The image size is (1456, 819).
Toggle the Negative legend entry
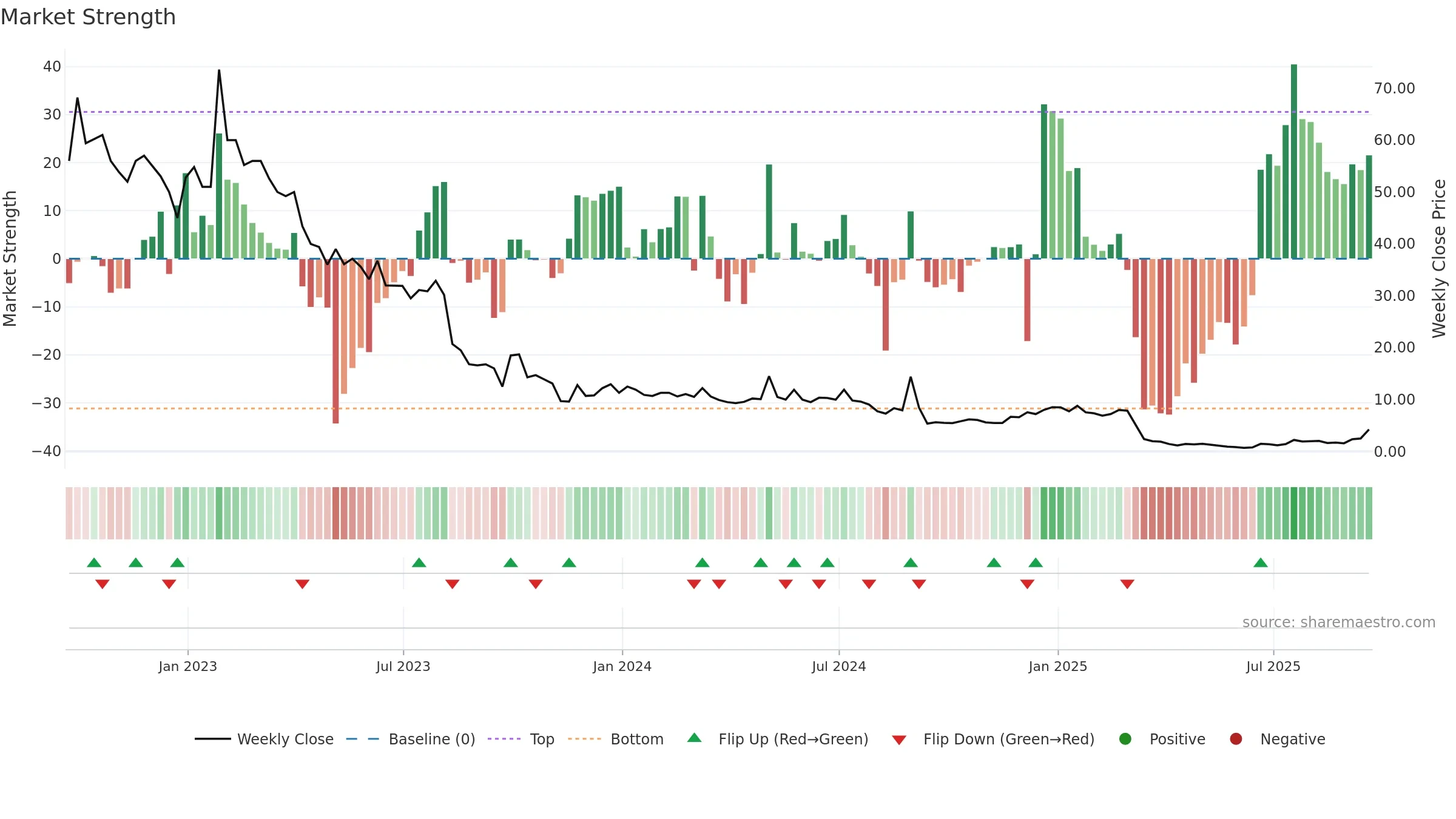pos(1277,739)
